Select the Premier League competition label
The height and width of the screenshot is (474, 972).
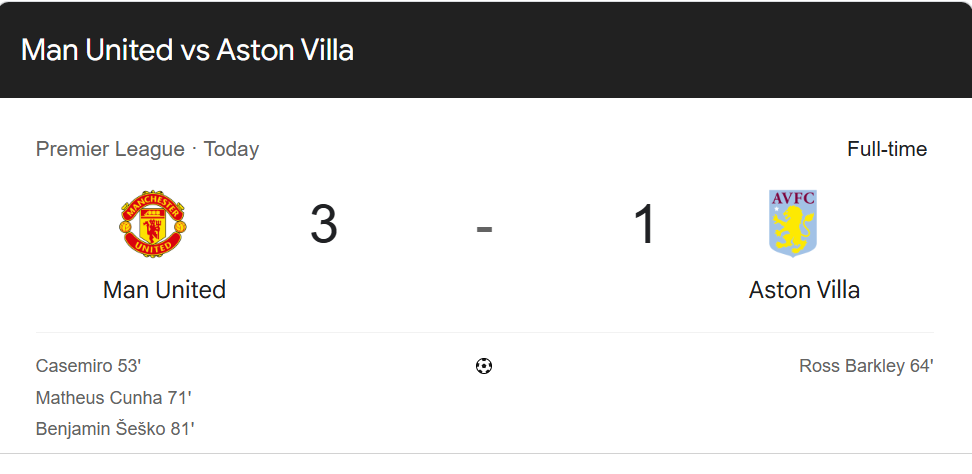pos(110,149)
